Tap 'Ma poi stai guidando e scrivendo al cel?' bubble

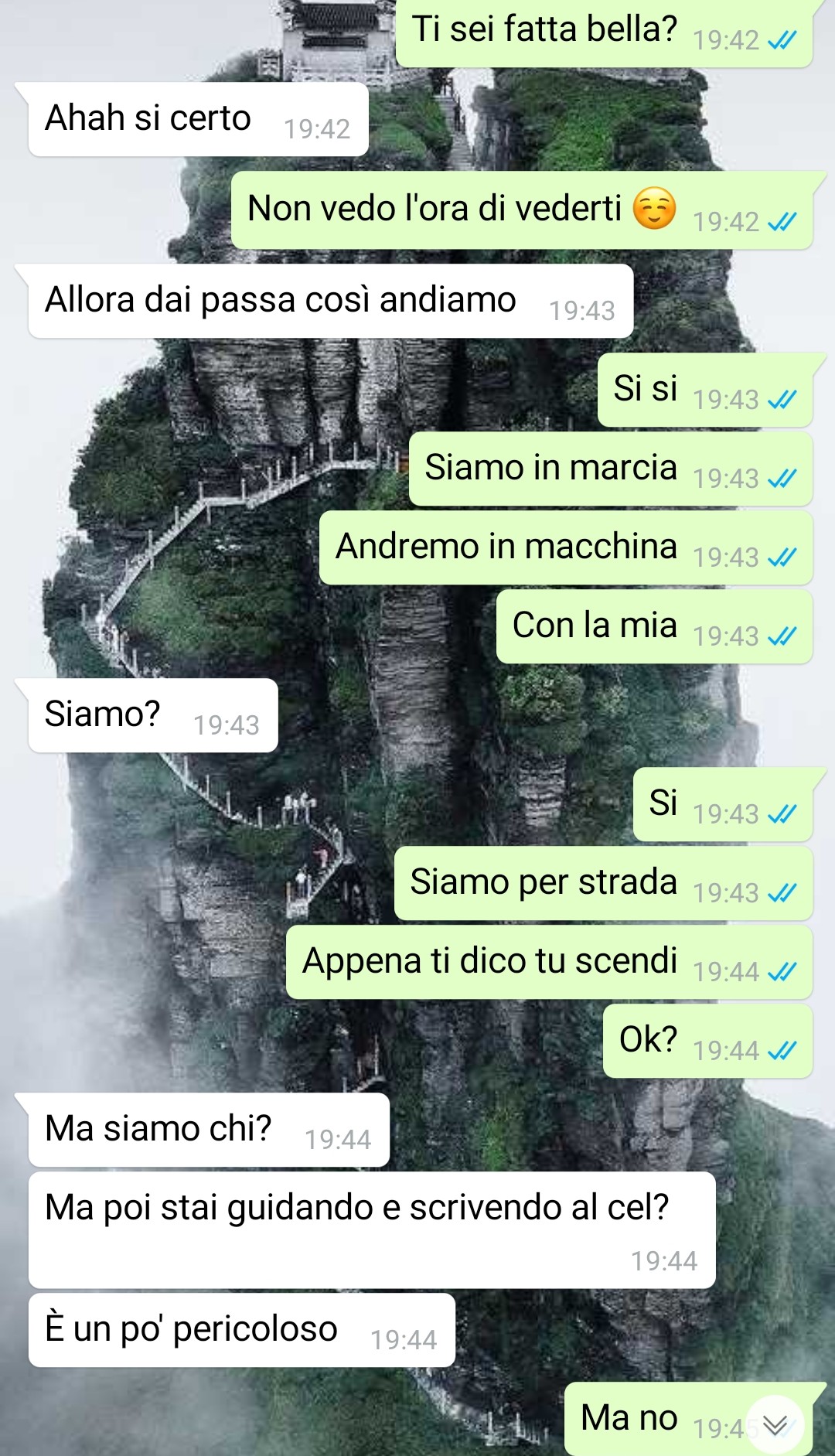(372, 1229)
